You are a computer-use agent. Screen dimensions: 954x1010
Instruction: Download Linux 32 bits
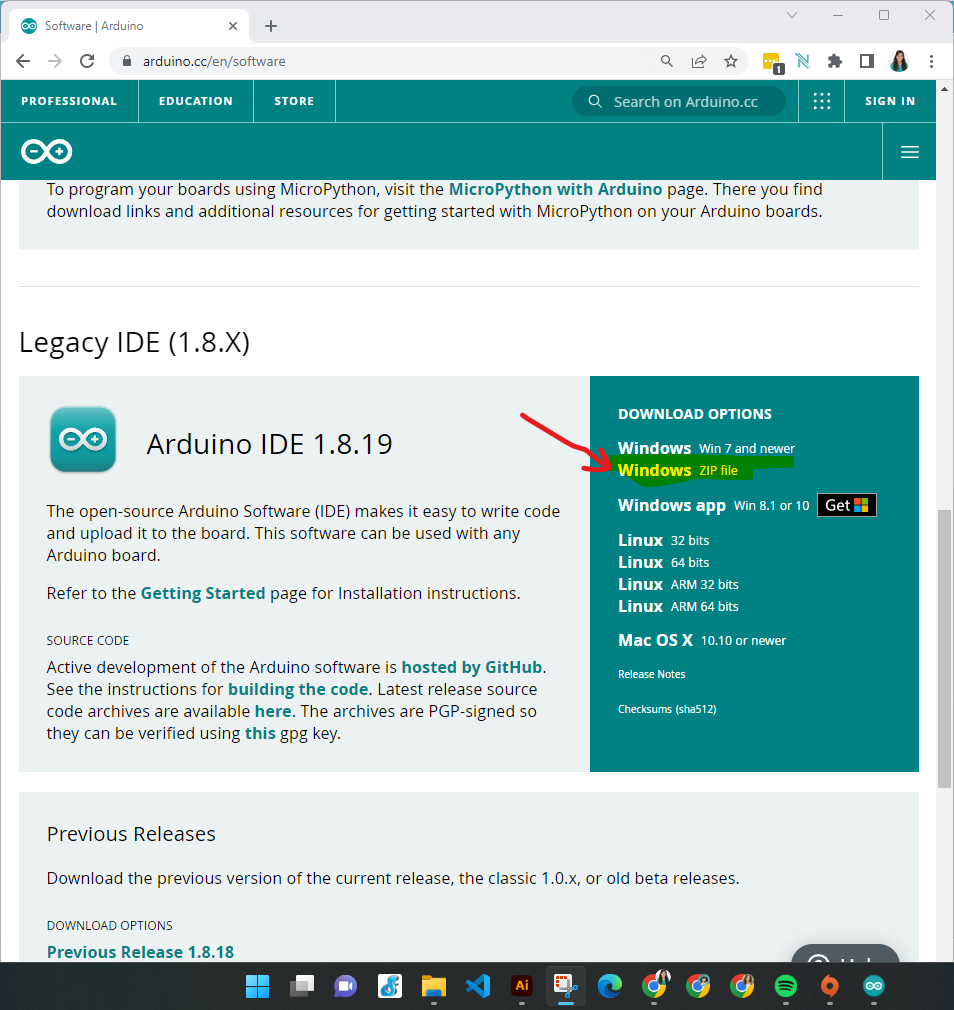(663, 540)
